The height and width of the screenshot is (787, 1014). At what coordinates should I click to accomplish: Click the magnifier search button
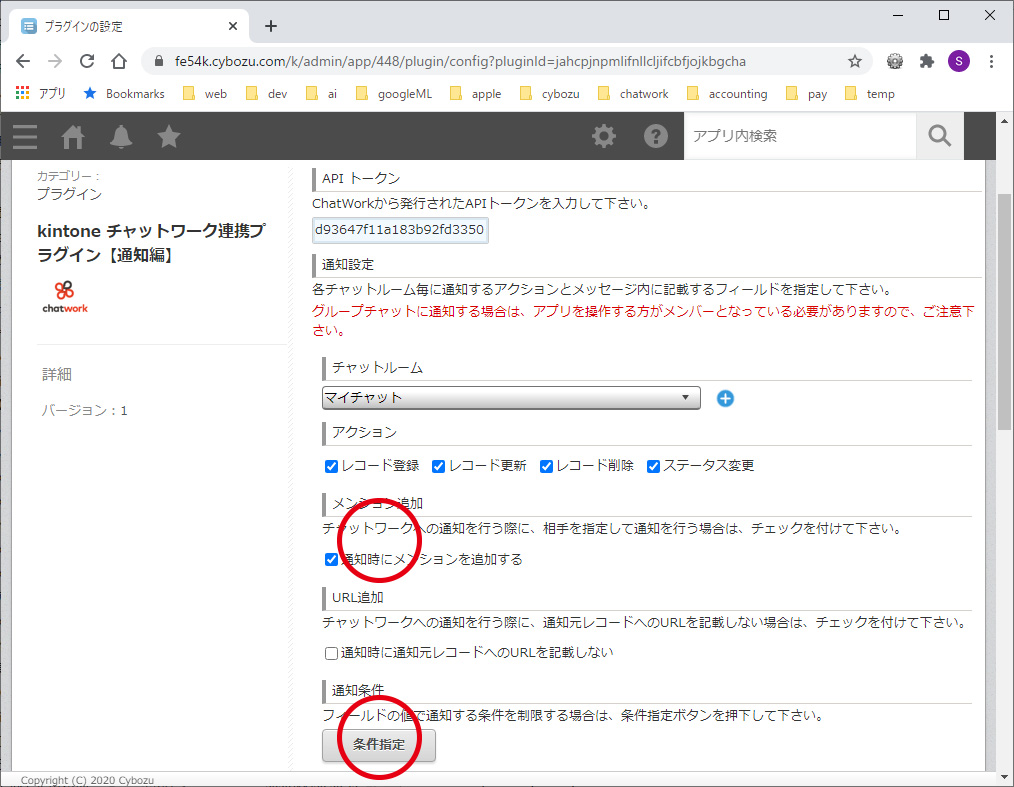pyautogui.click(x=940, y=136)
